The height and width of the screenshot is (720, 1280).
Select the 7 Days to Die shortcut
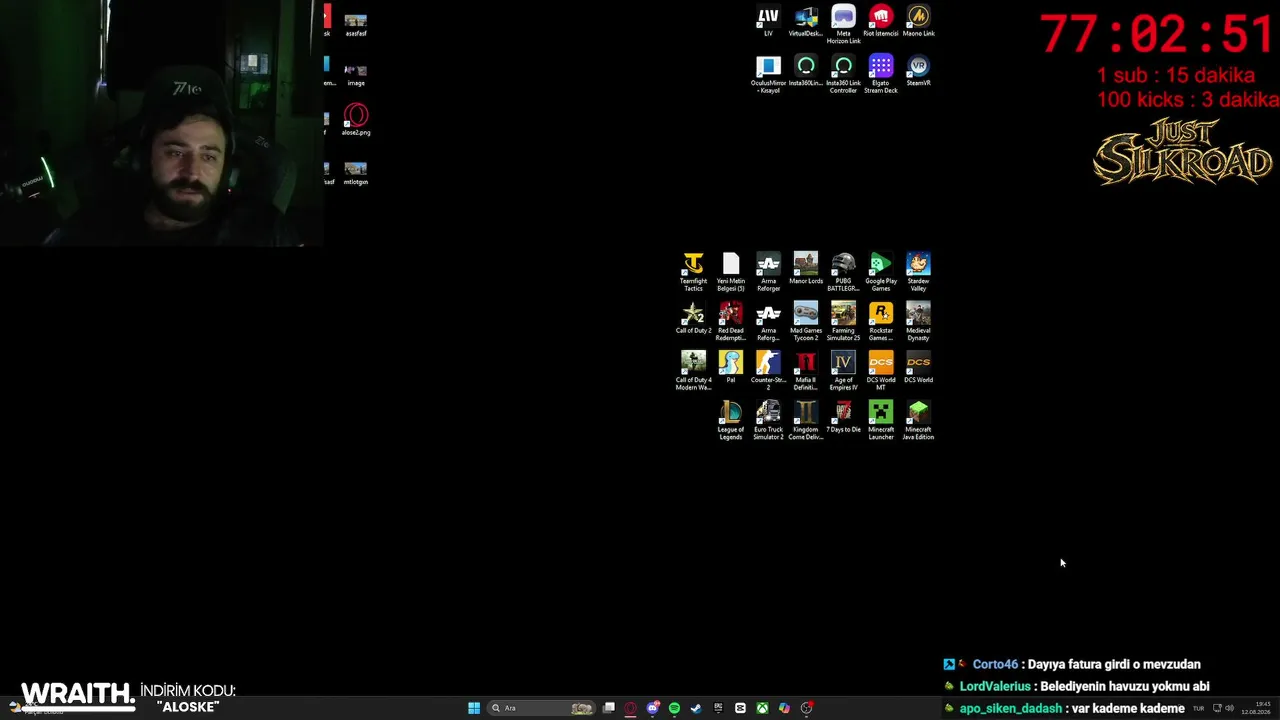(843, 417)
